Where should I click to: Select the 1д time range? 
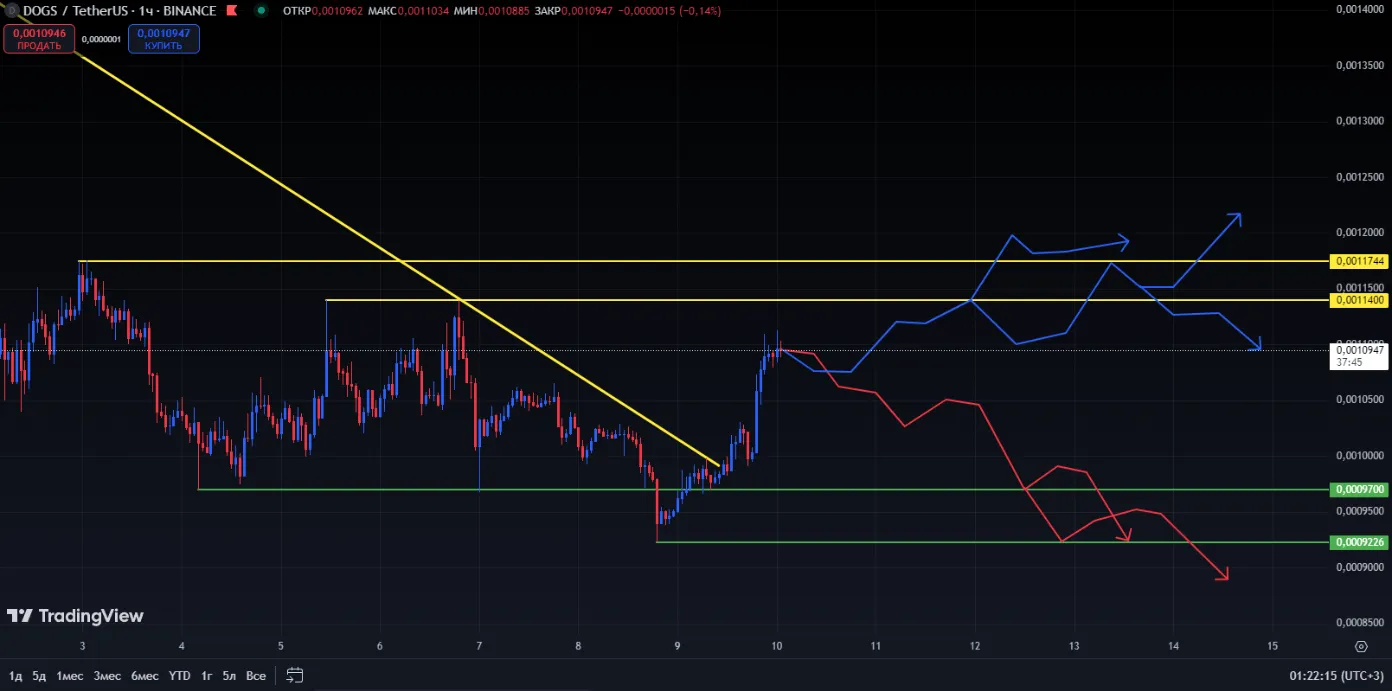click(15, 676)
